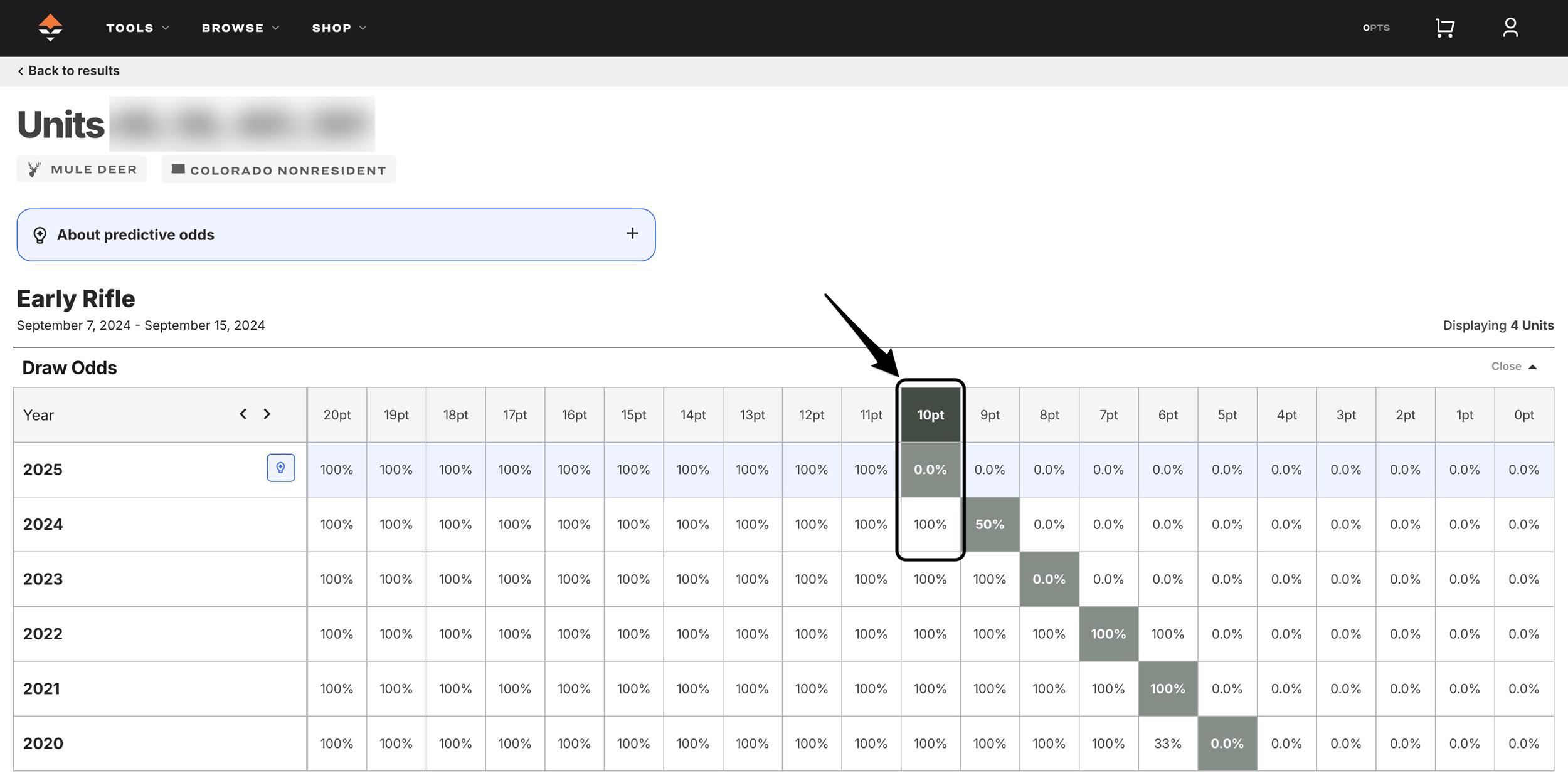Click the right arrow to shift years
This screenshot has height=783, width=1568.
click(x=267, y=414)
